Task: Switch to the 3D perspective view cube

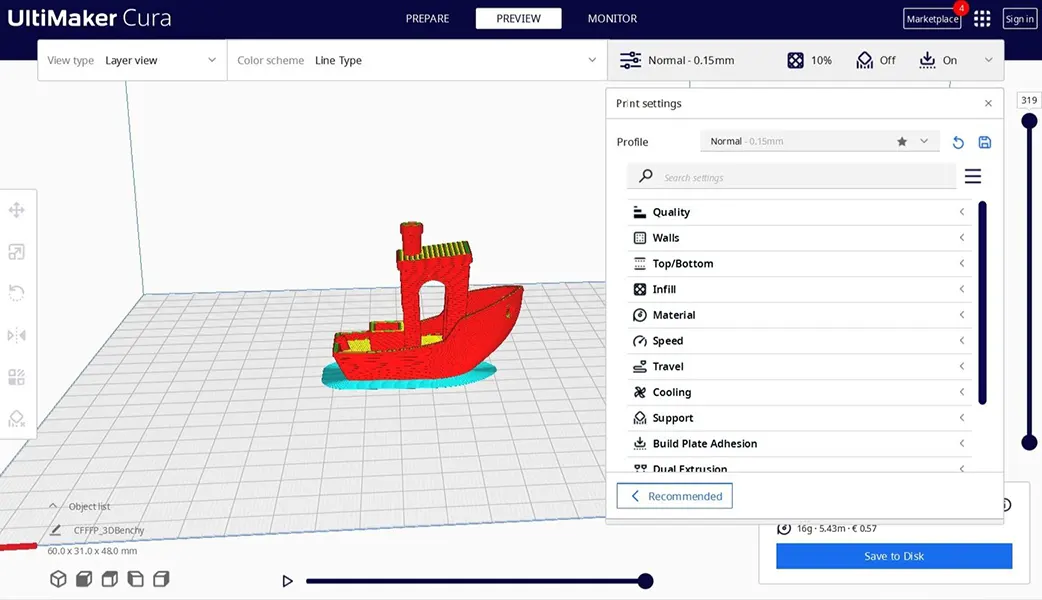Action: [x=58, y=579]
